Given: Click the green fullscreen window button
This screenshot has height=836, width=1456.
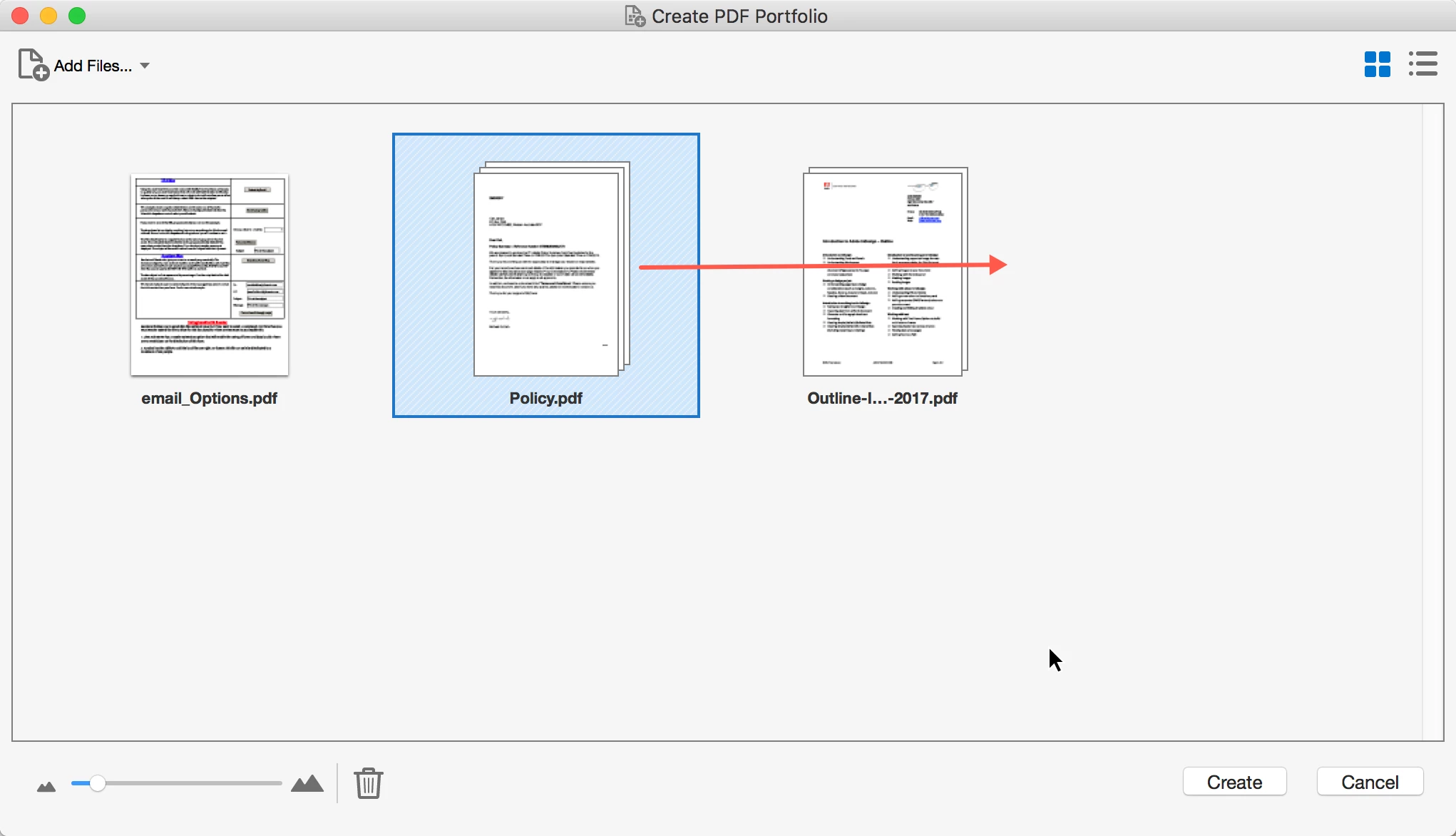Looking at the screenshot, I should (x=77, y=16).
